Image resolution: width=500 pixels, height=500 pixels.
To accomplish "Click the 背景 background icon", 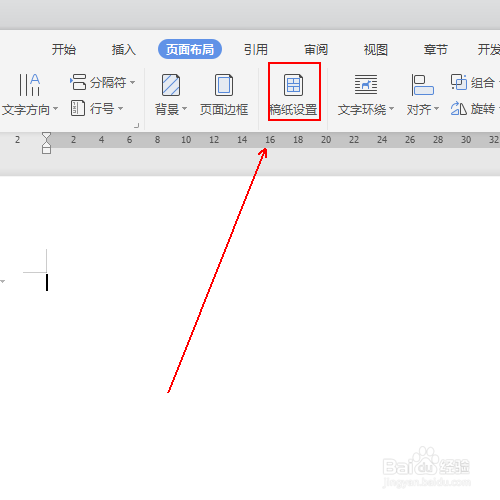I will click(x=171, y=85).
